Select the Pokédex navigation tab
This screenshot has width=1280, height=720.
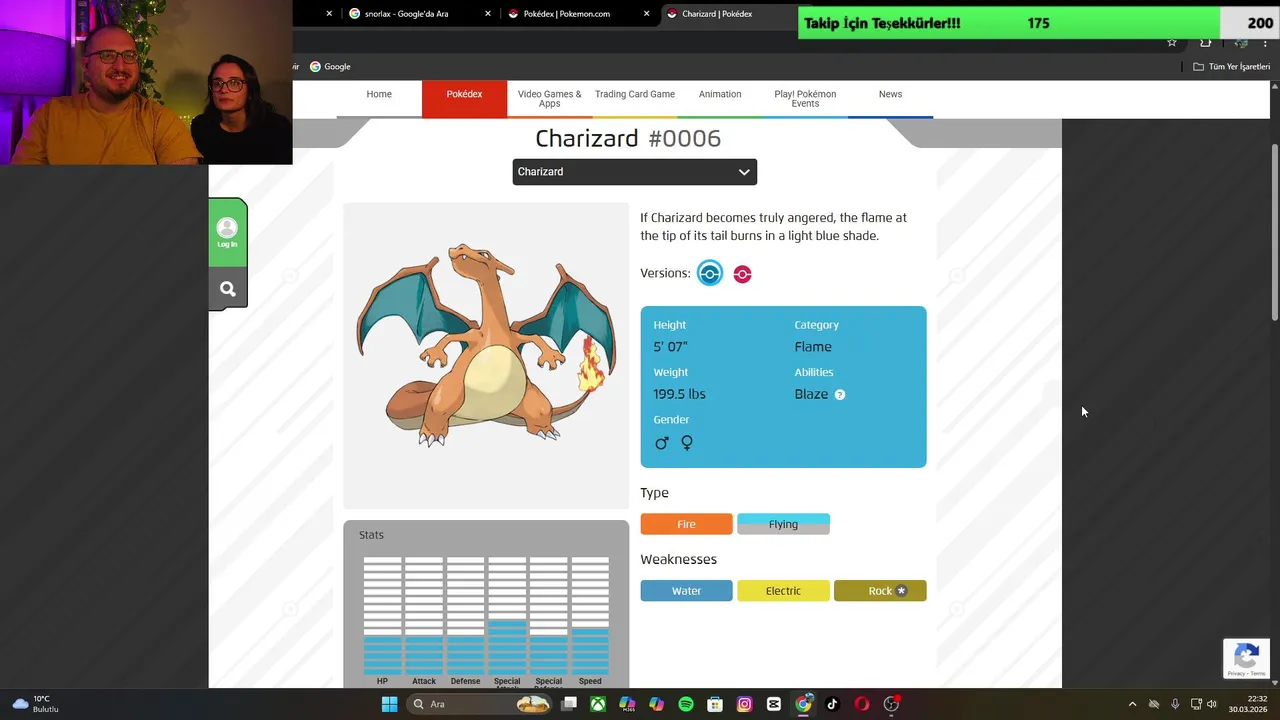[464, 98]
